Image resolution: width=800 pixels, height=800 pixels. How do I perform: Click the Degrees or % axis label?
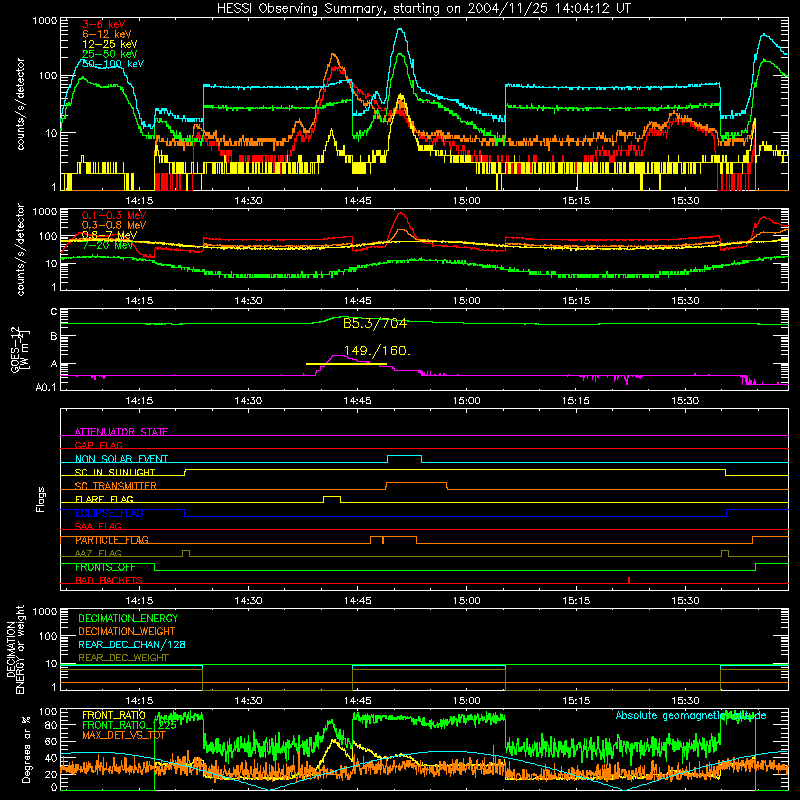tap(26, 749)
